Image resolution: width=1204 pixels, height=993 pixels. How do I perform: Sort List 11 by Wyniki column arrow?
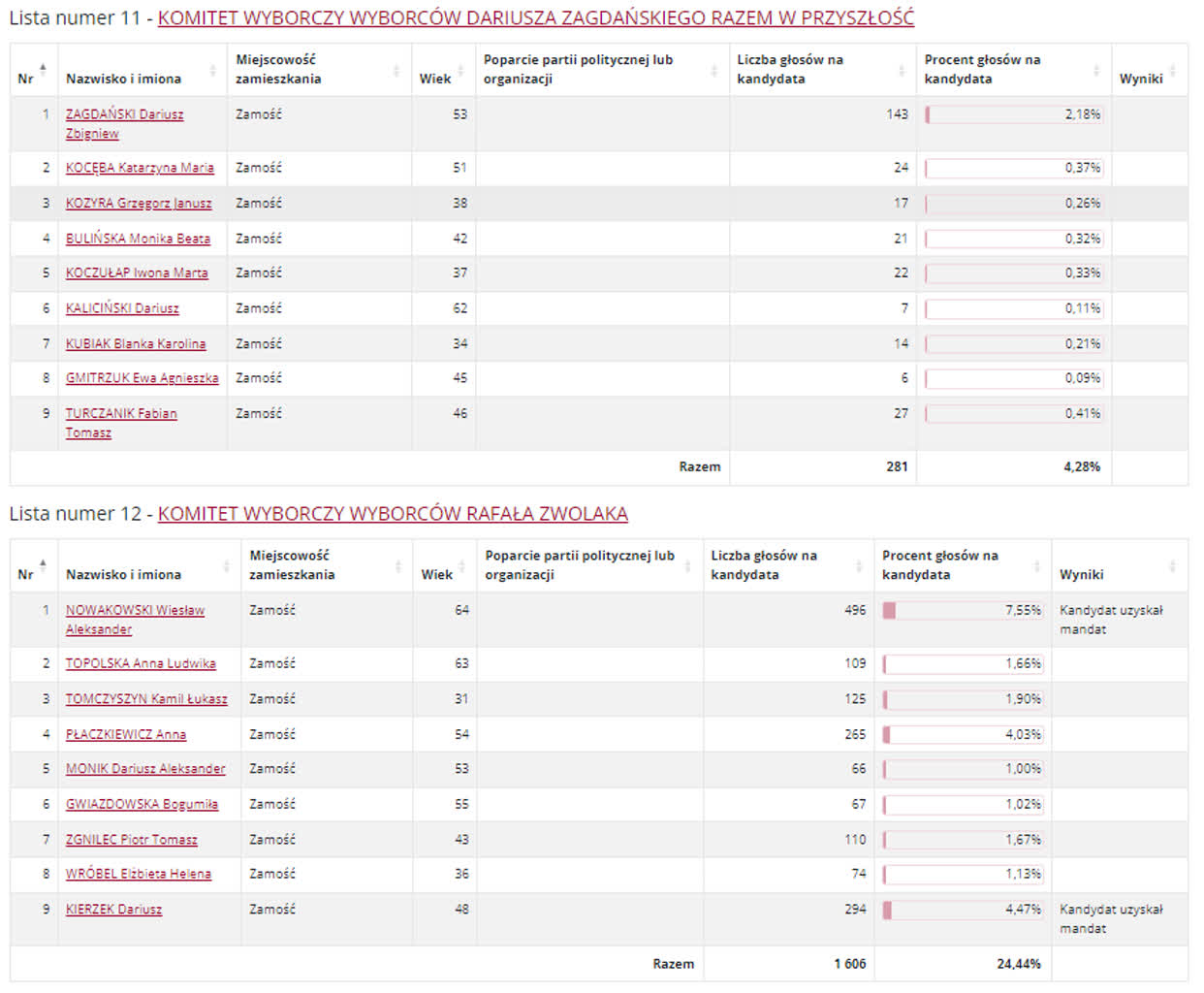pyautogui.click(x=1172, y=71)
